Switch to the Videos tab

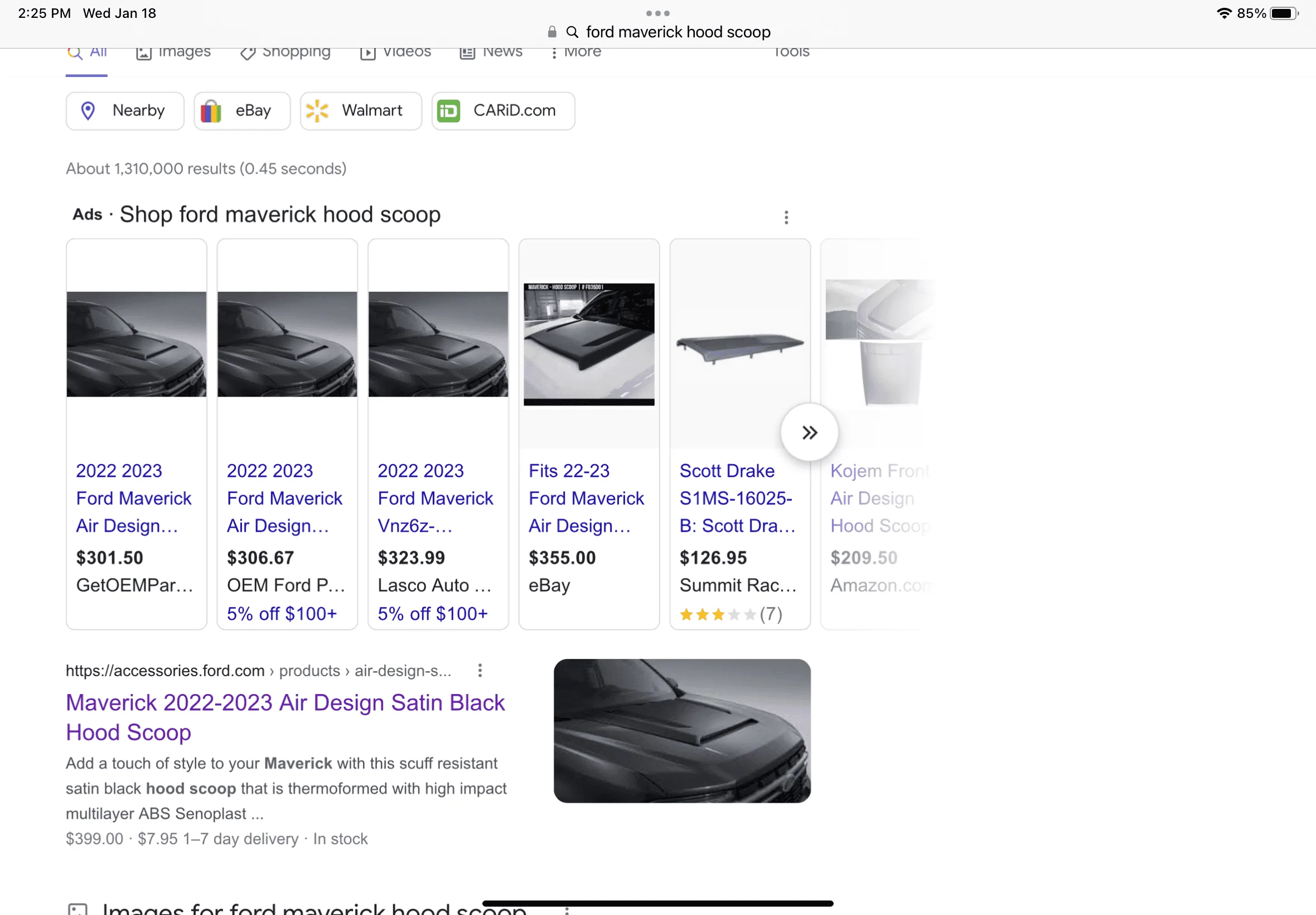point(395,52)
